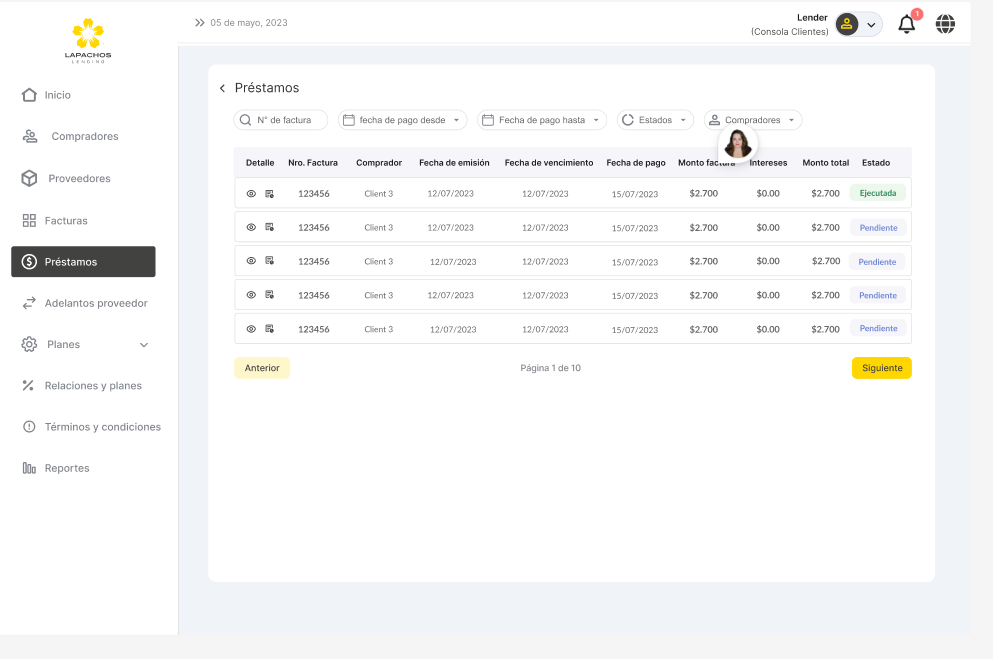The height and width of the screenshot is (659, 993).
Task: Click the back arrow beside Préstamos title
Action: click(222, 88)
